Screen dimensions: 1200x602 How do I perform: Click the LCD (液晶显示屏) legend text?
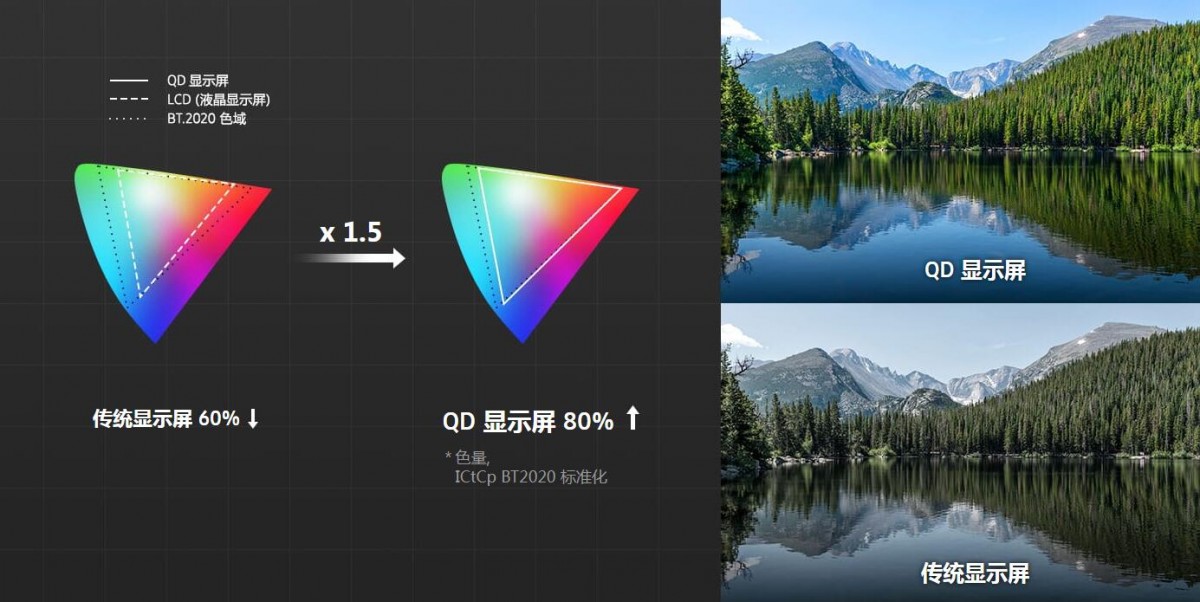click(219, 100)
